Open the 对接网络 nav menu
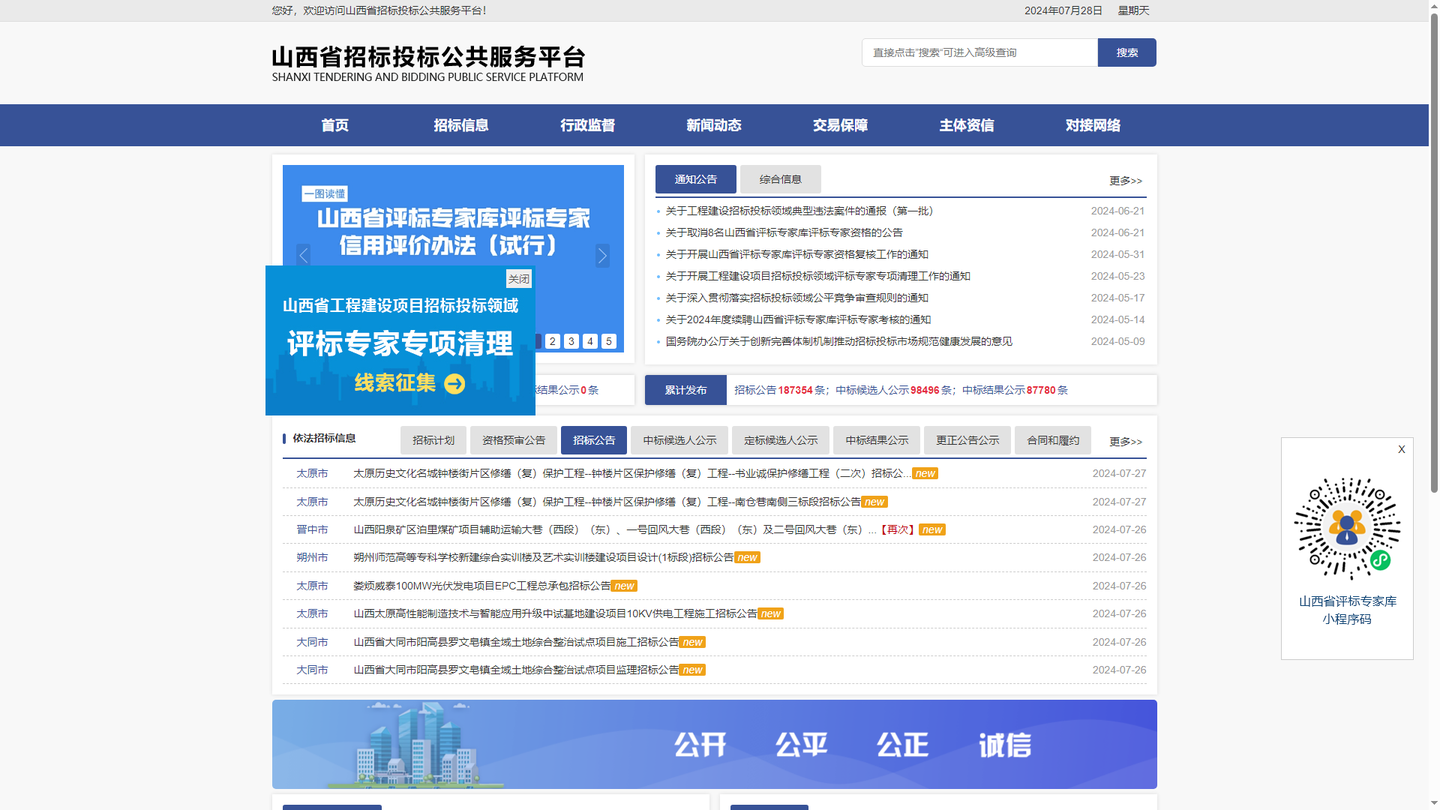The width and height of the screenshot is (1440, 810). [x=1093, y=125]
